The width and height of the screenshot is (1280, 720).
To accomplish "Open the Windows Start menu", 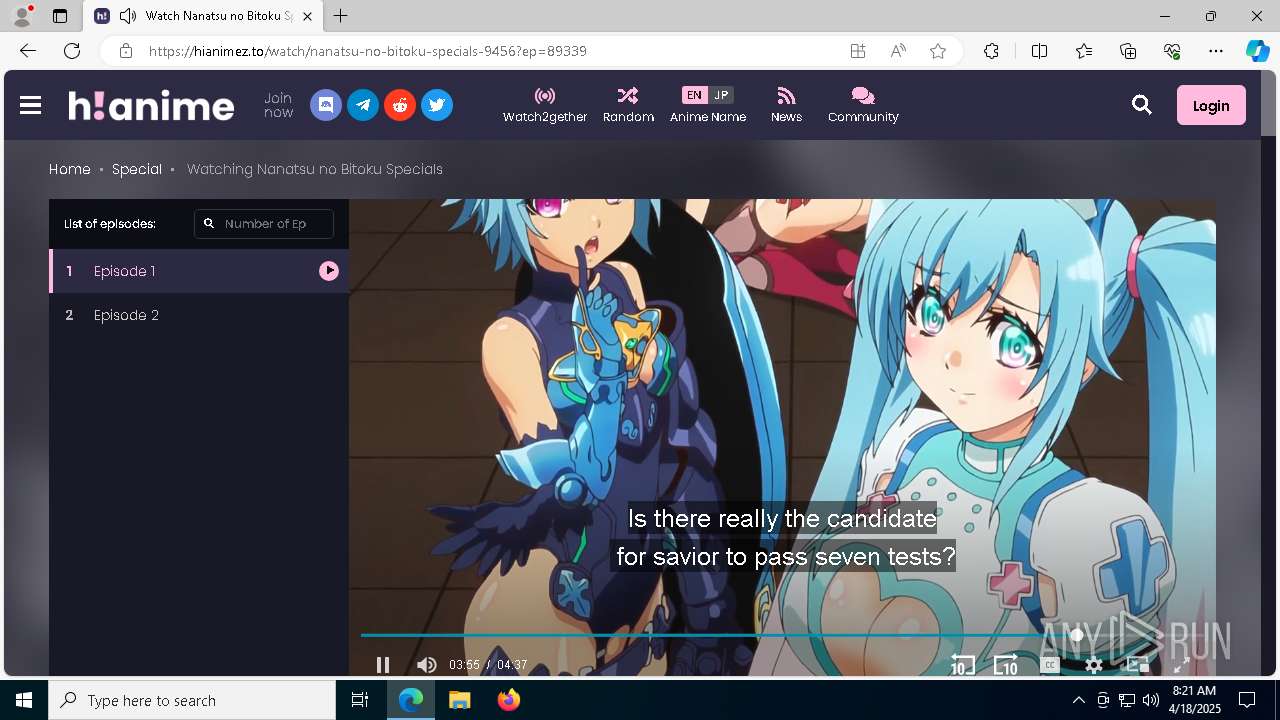I will pos(24,700).
